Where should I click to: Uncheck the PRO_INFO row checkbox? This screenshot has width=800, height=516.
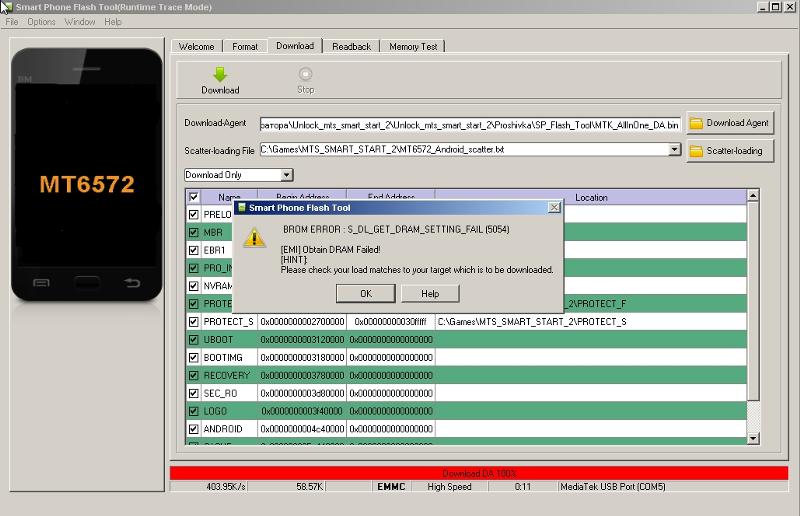click(x=193, y=268)
